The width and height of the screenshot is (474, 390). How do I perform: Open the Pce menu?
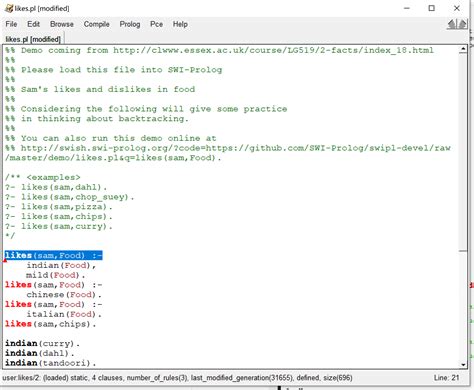point(156,24)
